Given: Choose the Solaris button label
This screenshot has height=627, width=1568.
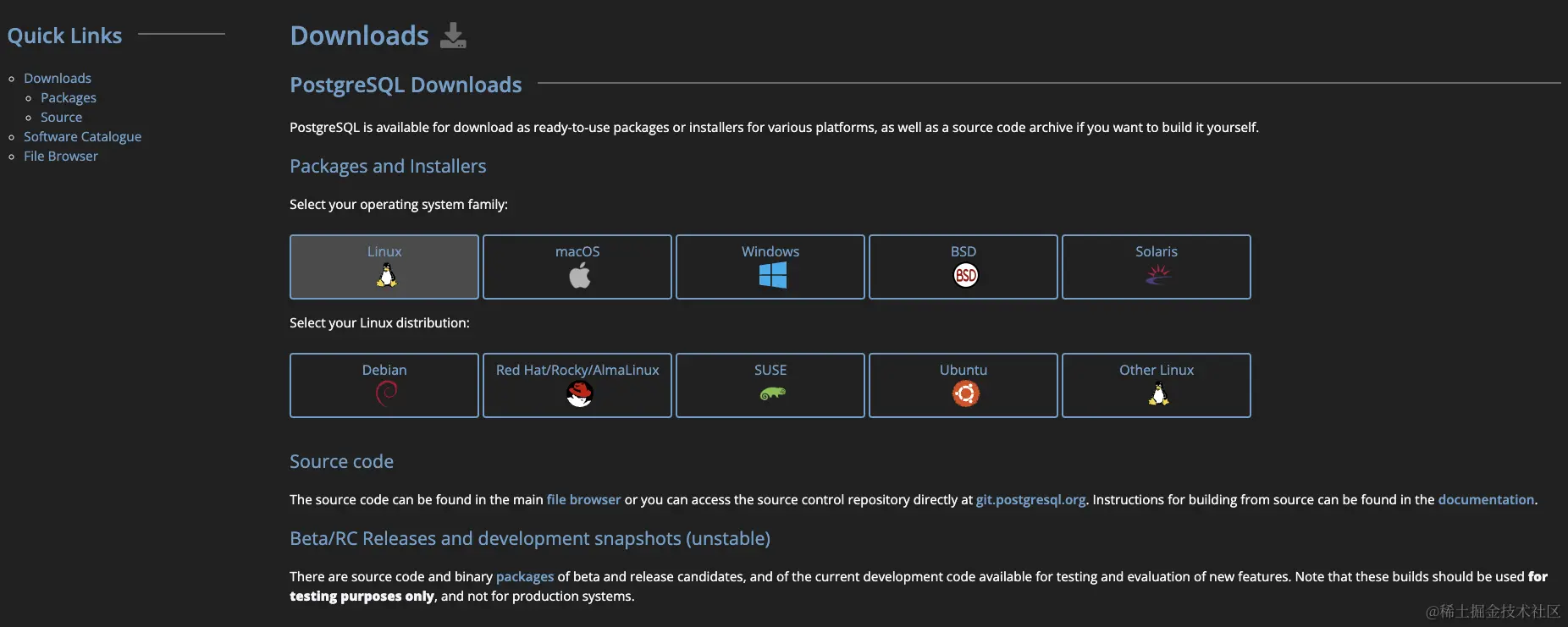Looking at the screenshot, I should point(1157,251).
